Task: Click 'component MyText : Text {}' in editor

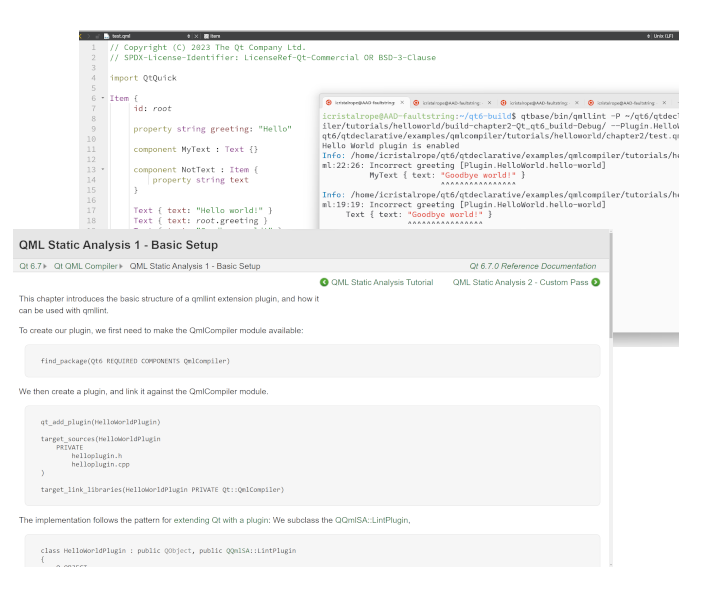Action: [196, 149]
